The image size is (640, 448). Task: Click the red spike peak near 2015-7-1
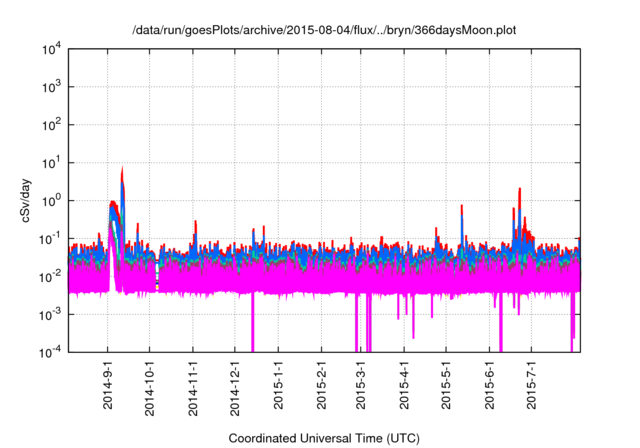pyautogui.click(x=520, y=190)
